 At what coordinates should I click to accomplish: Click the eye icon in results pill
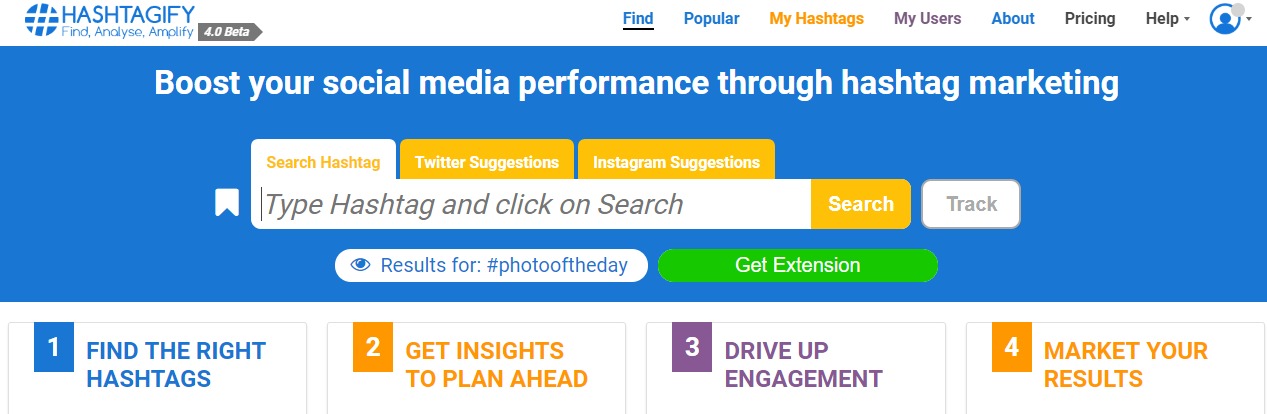point(360,265)
